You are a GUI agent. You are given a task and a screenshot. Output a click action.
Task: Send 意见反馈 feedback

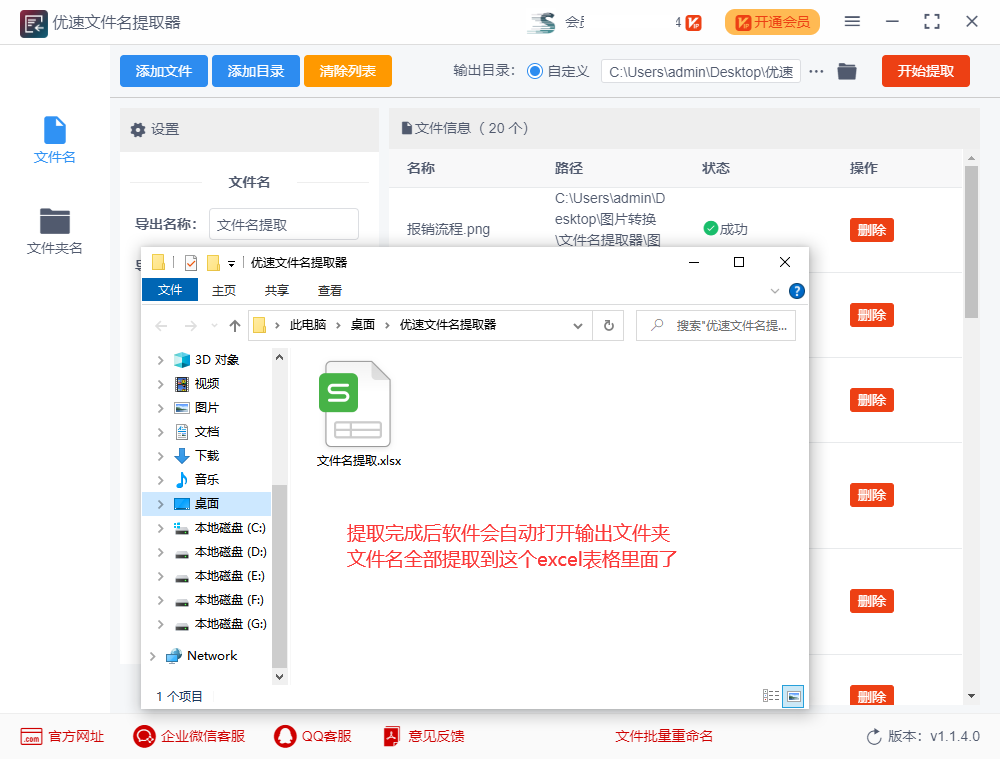pyautogui.click(x=424, y=736)
